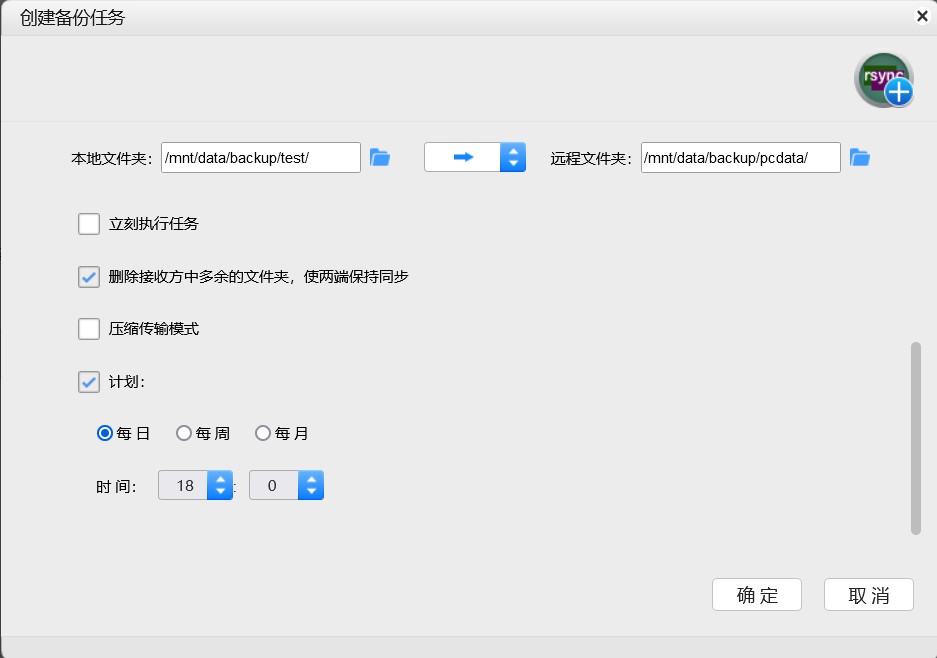Screen dimensions: 937x658
Task: Disable 删除接收方中多余的文件夹 checkbox
Action: (x=88, y=277)
